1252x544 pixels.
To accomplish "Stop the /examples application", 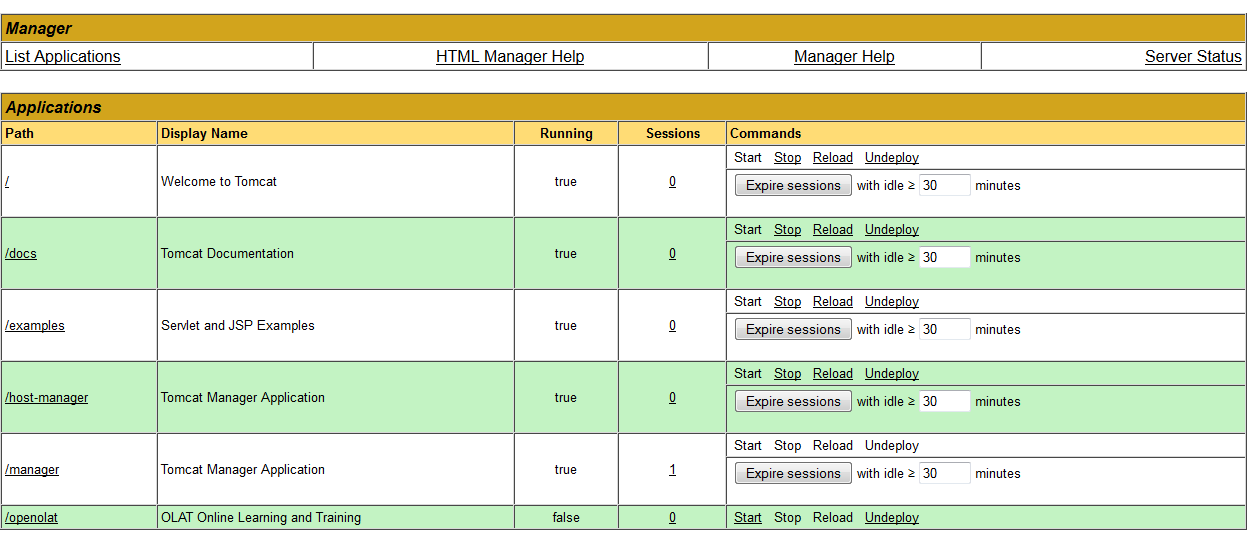I will coord(788,302).
